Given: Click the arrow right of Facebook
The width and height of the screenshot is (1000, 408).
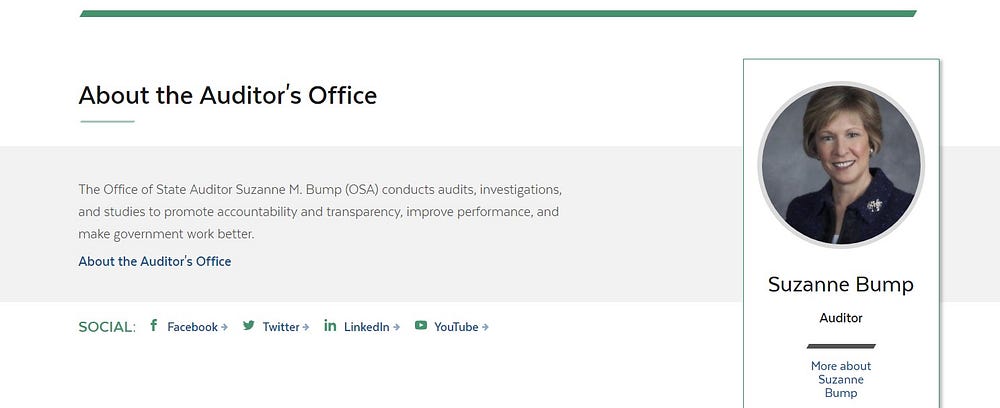Looking at the screenshot, I should pyautogui.click(x=225, y=327).
